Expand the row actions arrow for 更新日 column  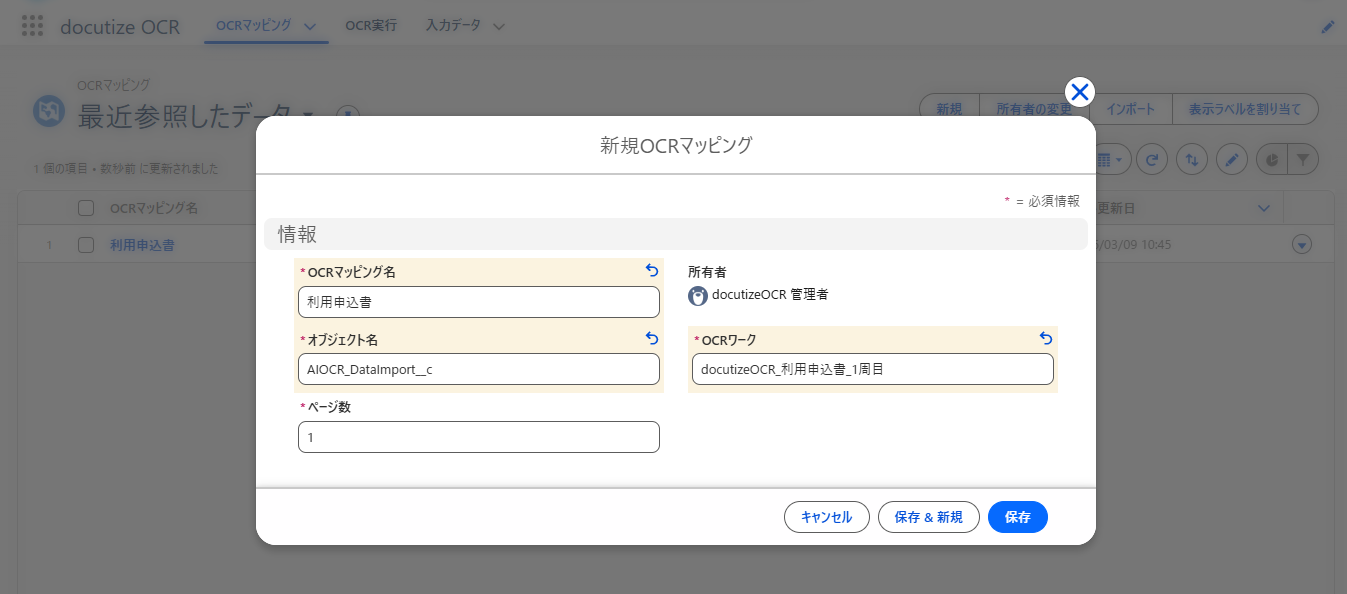(x=1263, y=208)
